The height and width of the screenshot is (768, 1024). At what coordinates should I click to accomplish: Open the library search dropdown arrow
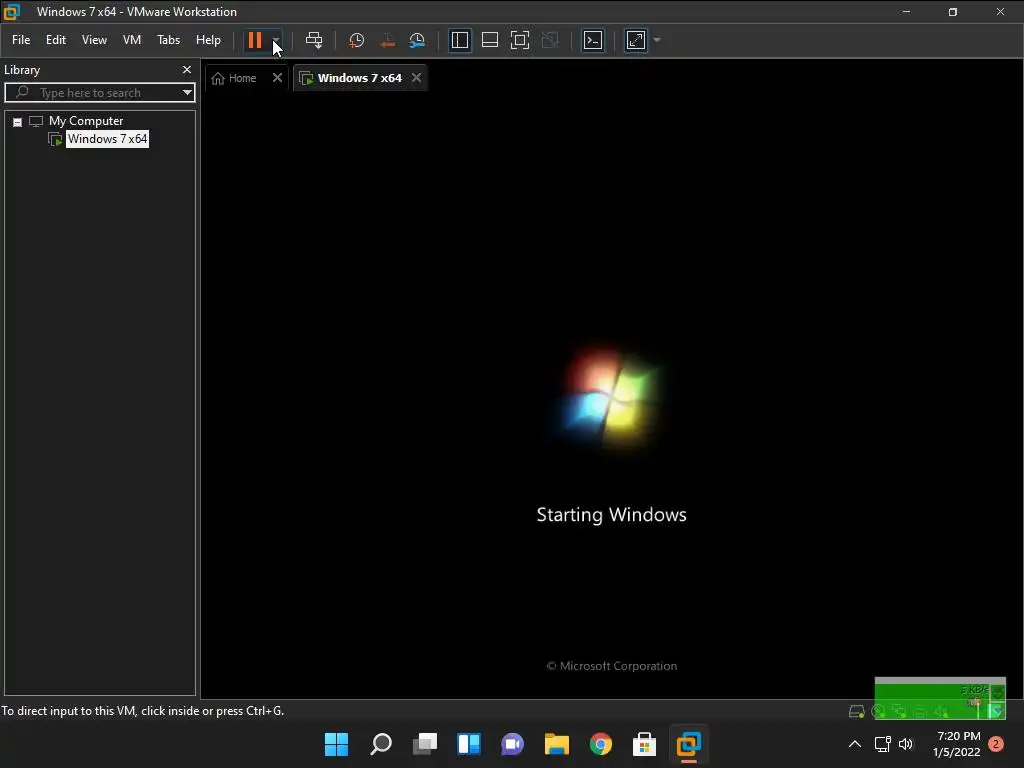(187, 93)
